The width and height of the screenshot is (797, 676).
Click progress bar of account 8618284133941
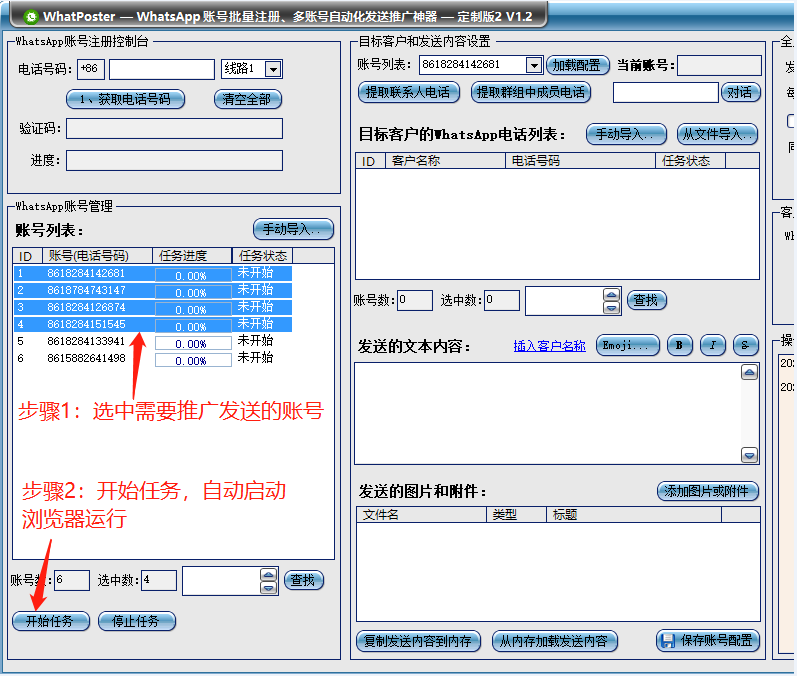tap(193, 344)
